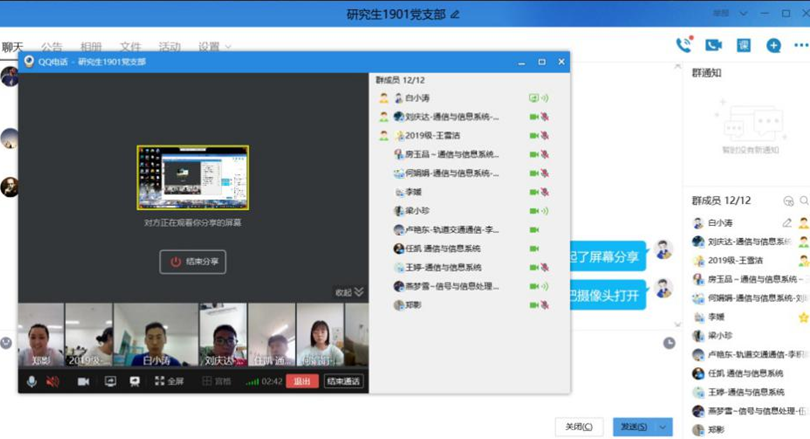Start a voice call from chat header

point(684,45)
